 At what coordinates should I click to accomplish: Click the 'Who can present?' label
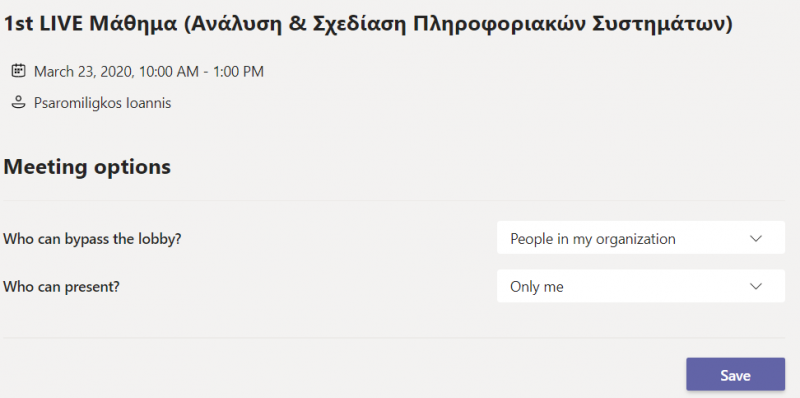tap(61, 287)
